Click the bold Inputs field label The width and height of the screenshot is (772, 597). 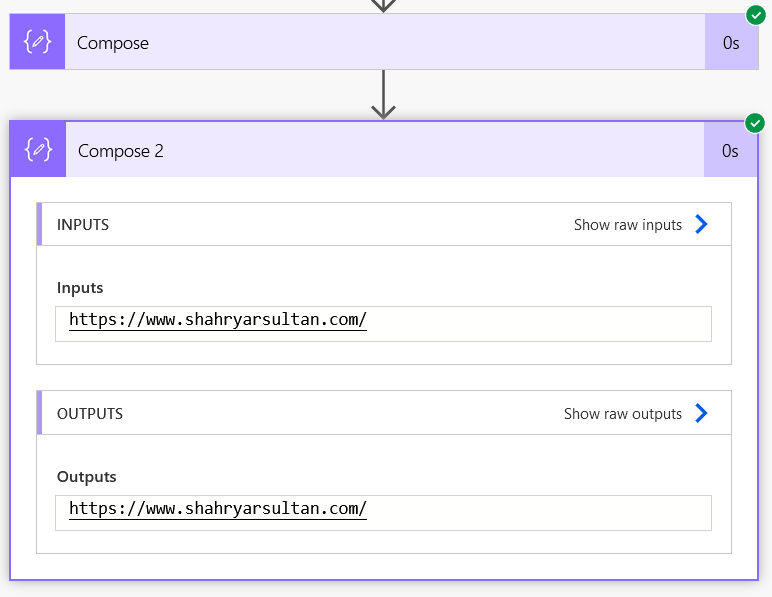coord(80,288)
